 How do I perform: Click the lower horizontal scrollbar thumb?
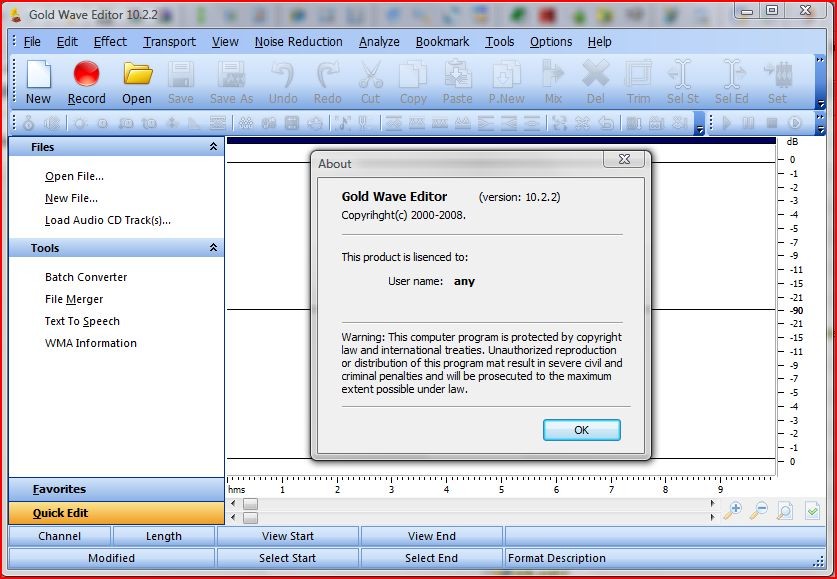250,518
